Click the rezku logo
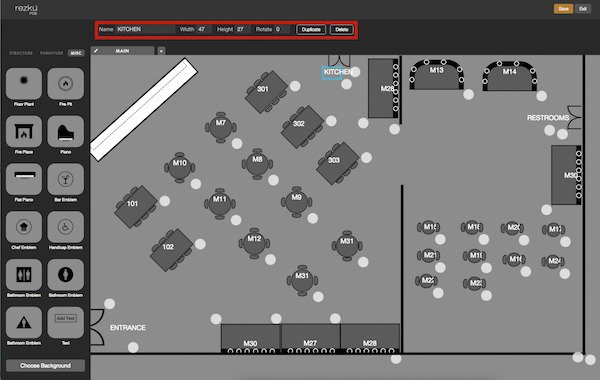This screenshot has height=380, width=600. tap(26, 9)
